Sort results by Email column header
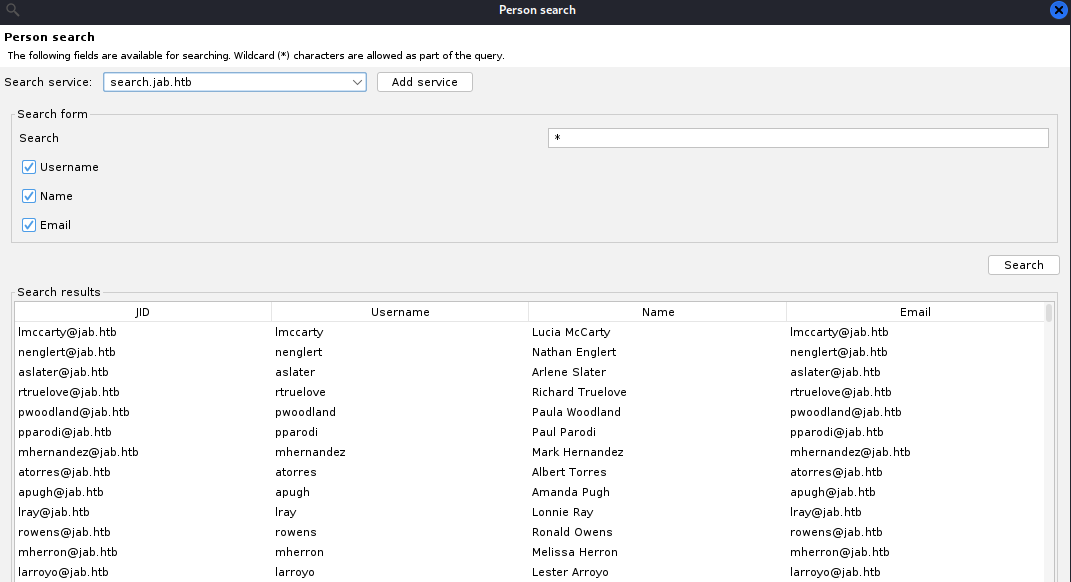This screenshot has width=1071, height=582. pos(915,312)
